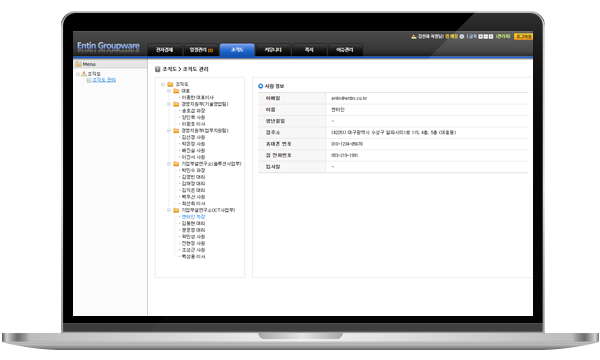Image resolution: width=600 pixels, height=360 pixels.
Task: Click the 대표 folder icon
Action: click(176, 91)
